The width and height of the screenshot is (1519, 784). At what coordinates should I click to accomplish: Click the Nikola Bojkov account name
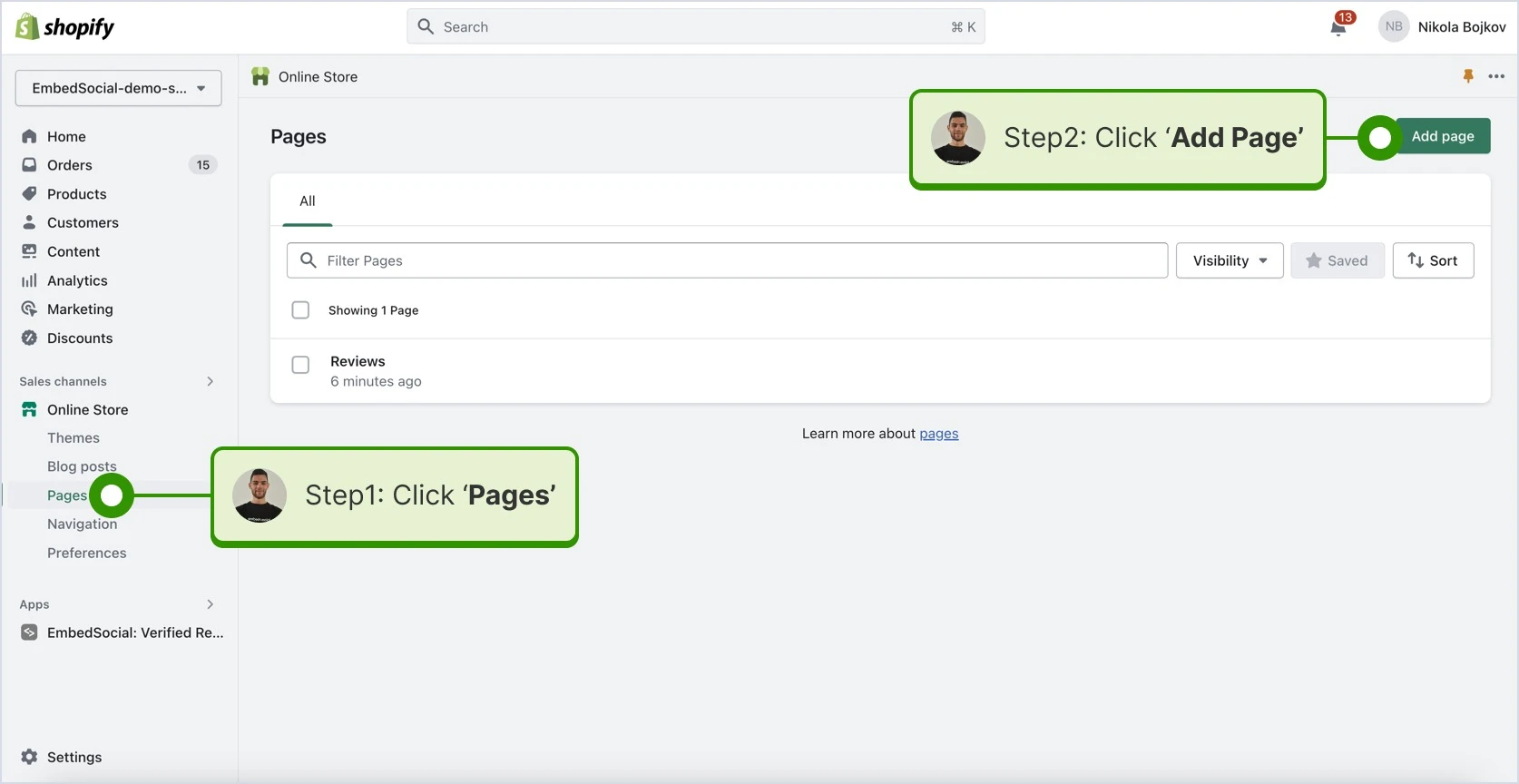coord(1462,27)
